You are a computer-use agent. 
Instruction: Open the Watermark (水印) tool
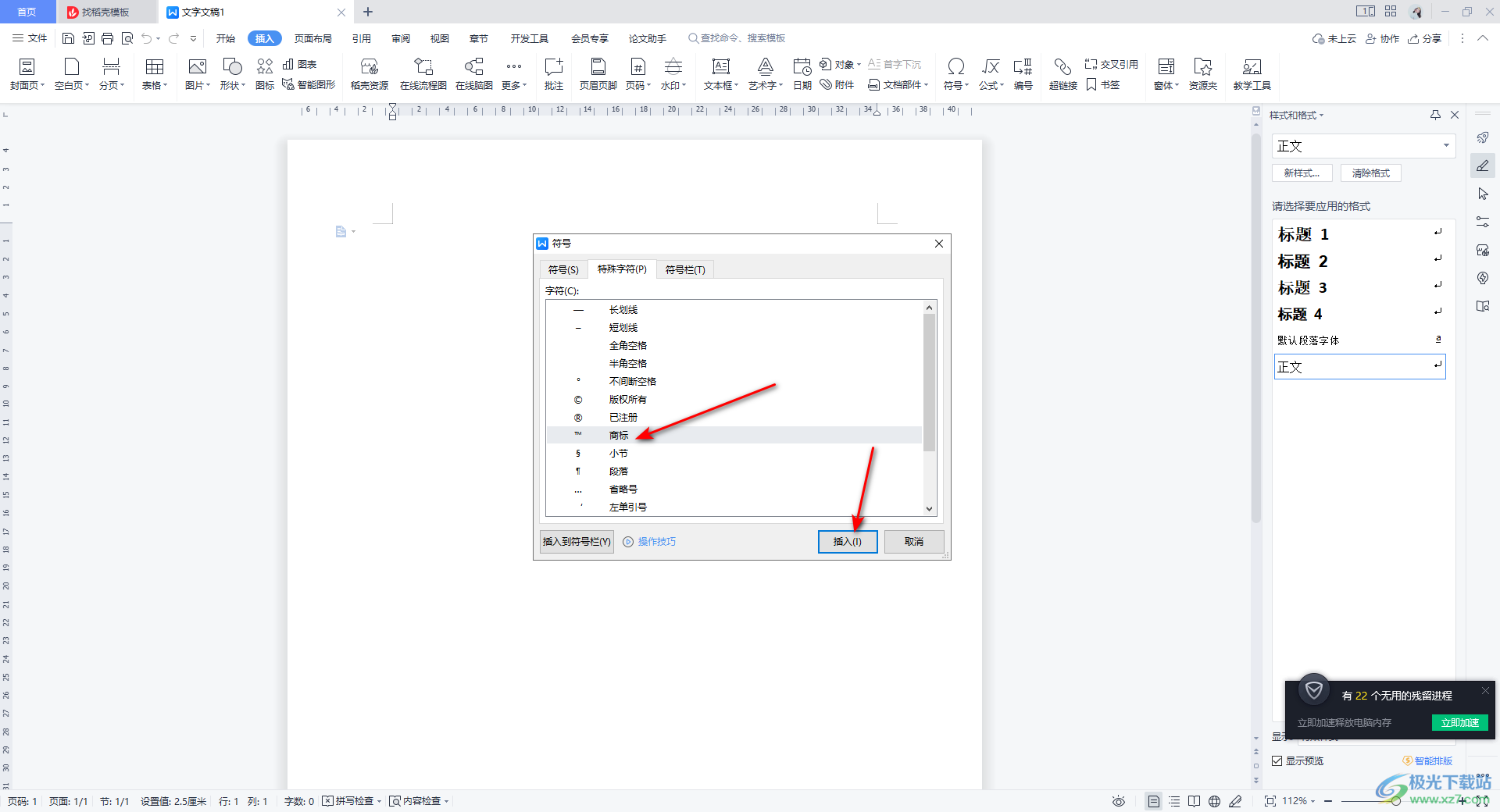(x=673, y=74)
